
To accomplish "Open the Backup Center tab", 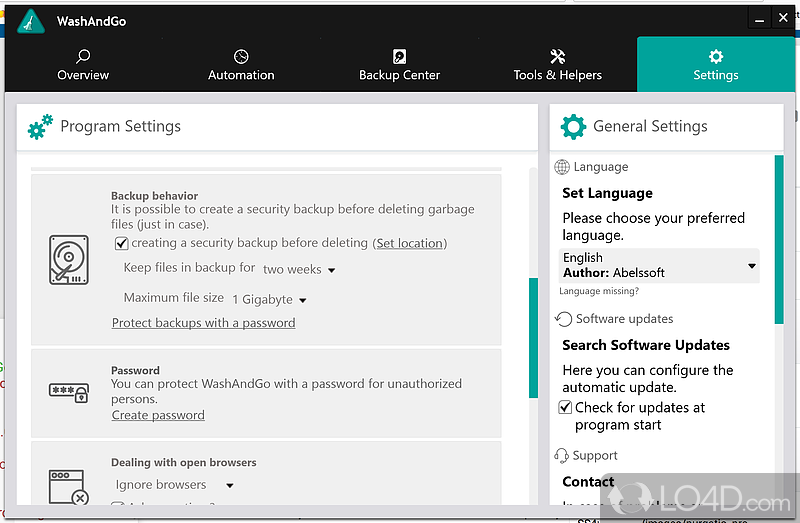I will coord(399,65).
